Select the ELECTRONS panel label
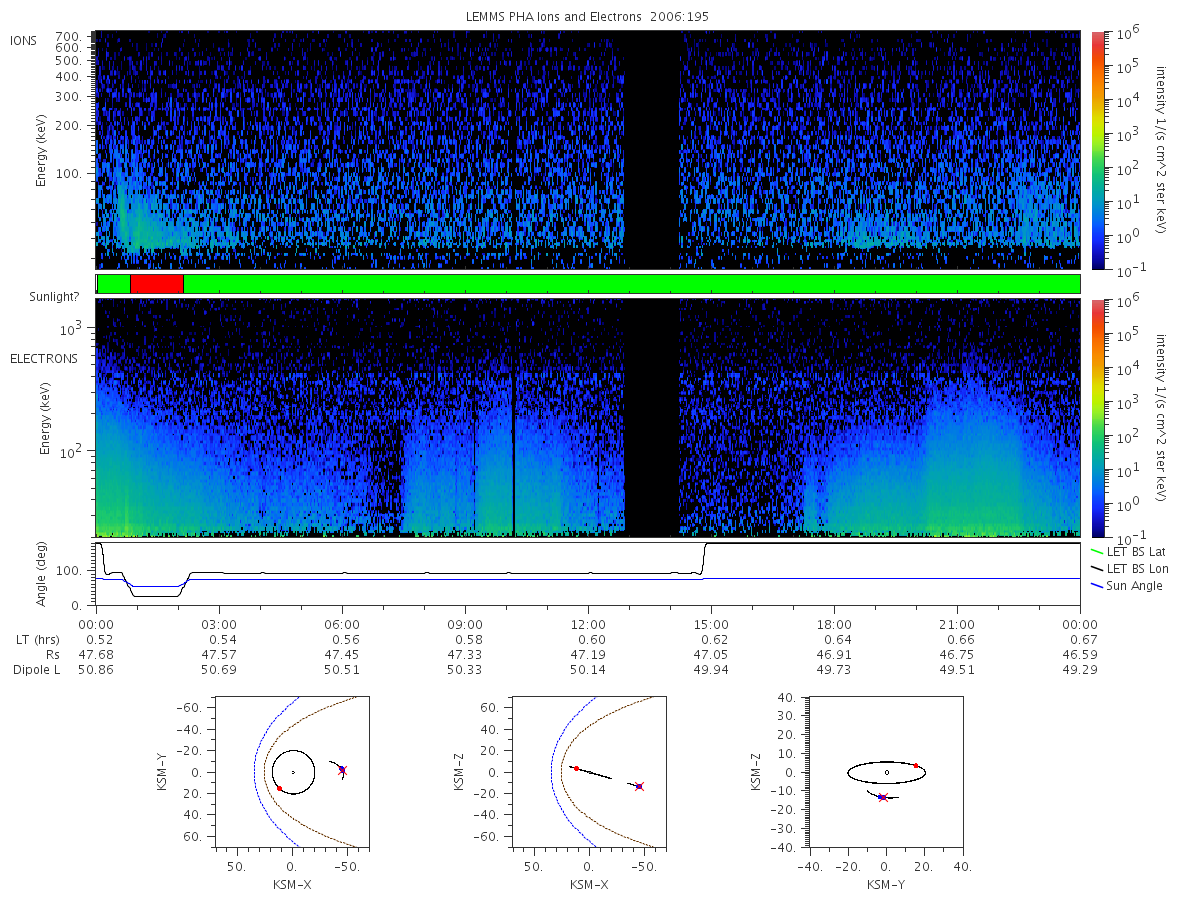The width and height of the screenshot is (1200, 900). (44, 359)
